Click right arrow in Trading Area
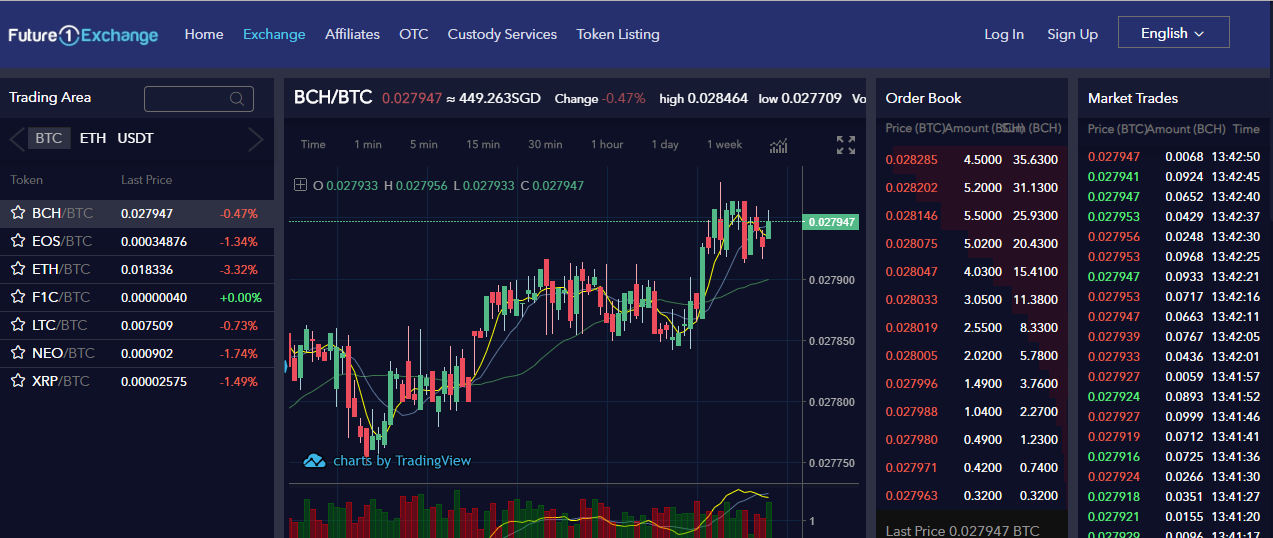Viewport: 1273px width, 538px height. point(256,139)
